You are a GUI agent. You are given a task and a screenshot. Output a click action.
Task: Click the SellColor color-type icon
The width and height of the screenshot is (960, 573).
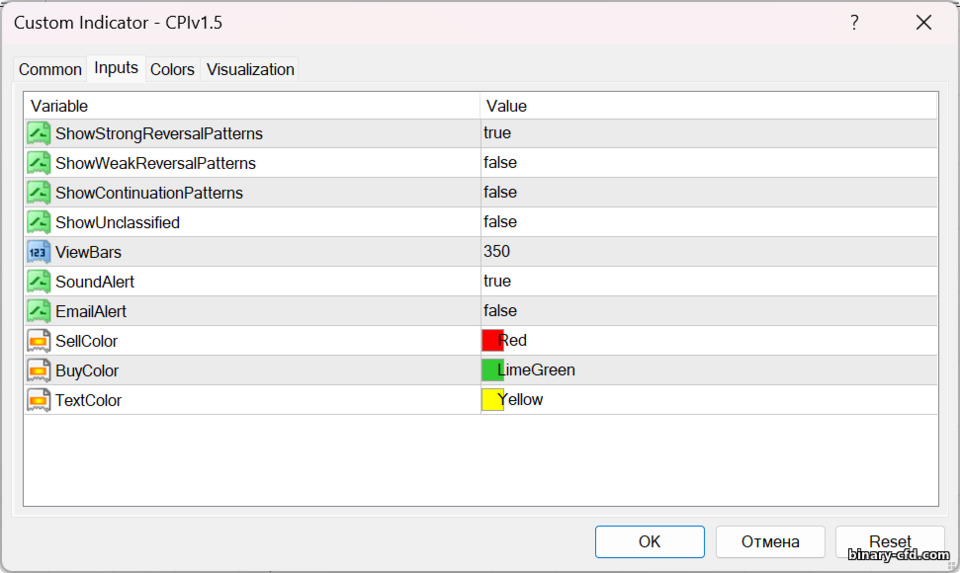tap(39, 341)
